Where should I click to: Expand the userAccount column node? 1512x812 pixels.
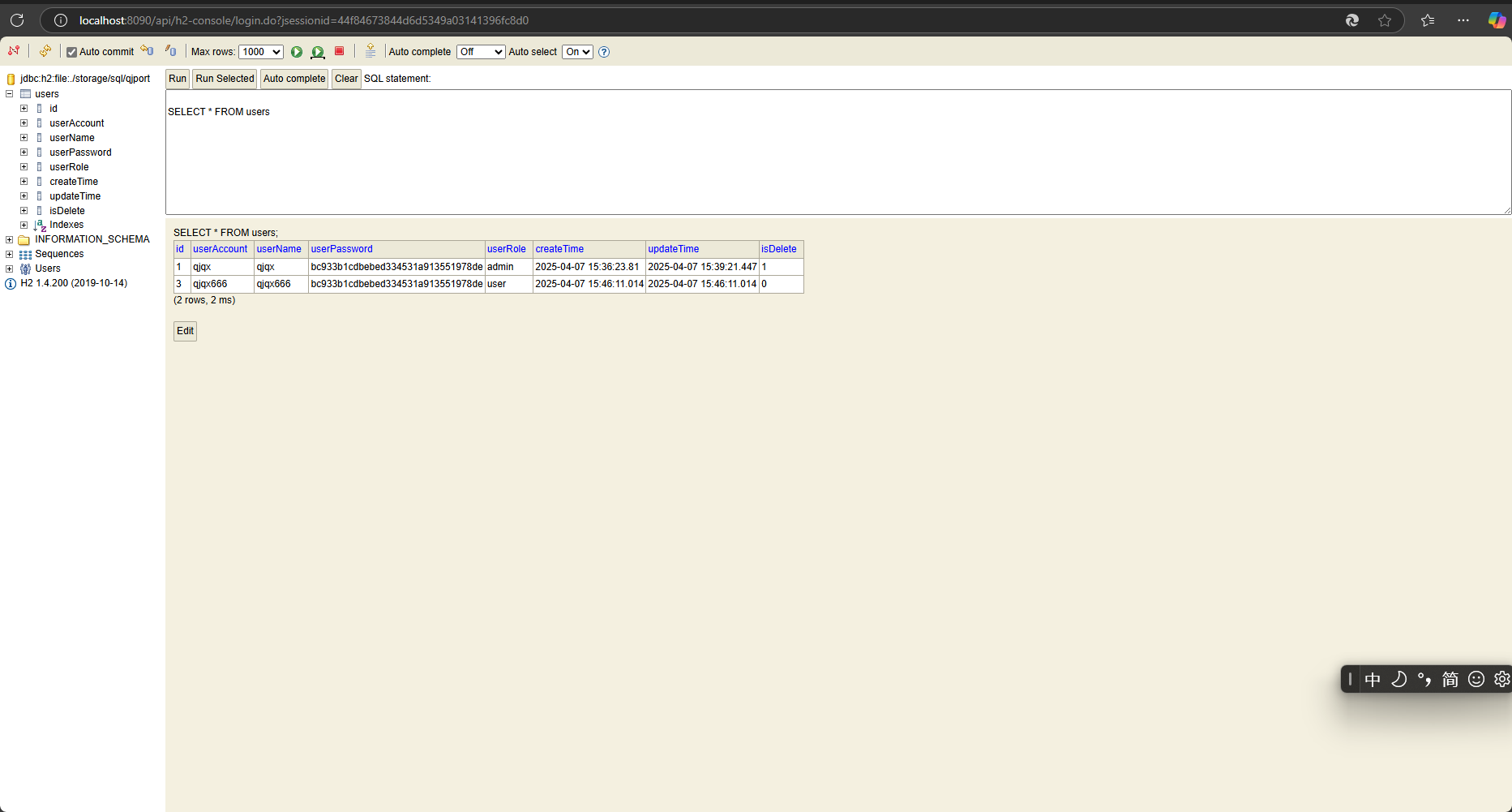(x=24, y=123)
